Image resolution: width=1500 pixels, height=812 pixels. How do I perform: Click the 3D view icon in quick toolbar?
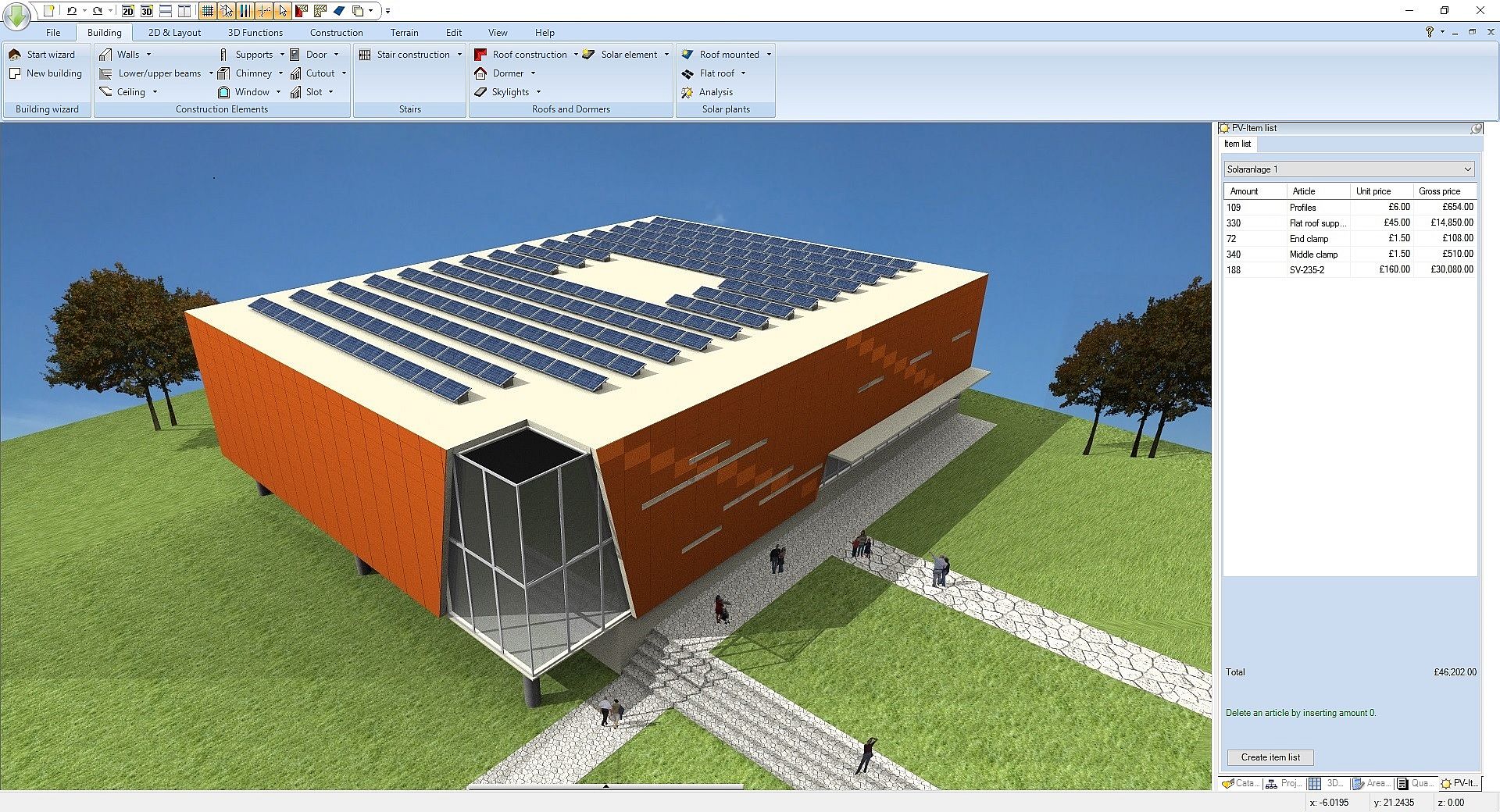tap(146, 11)
